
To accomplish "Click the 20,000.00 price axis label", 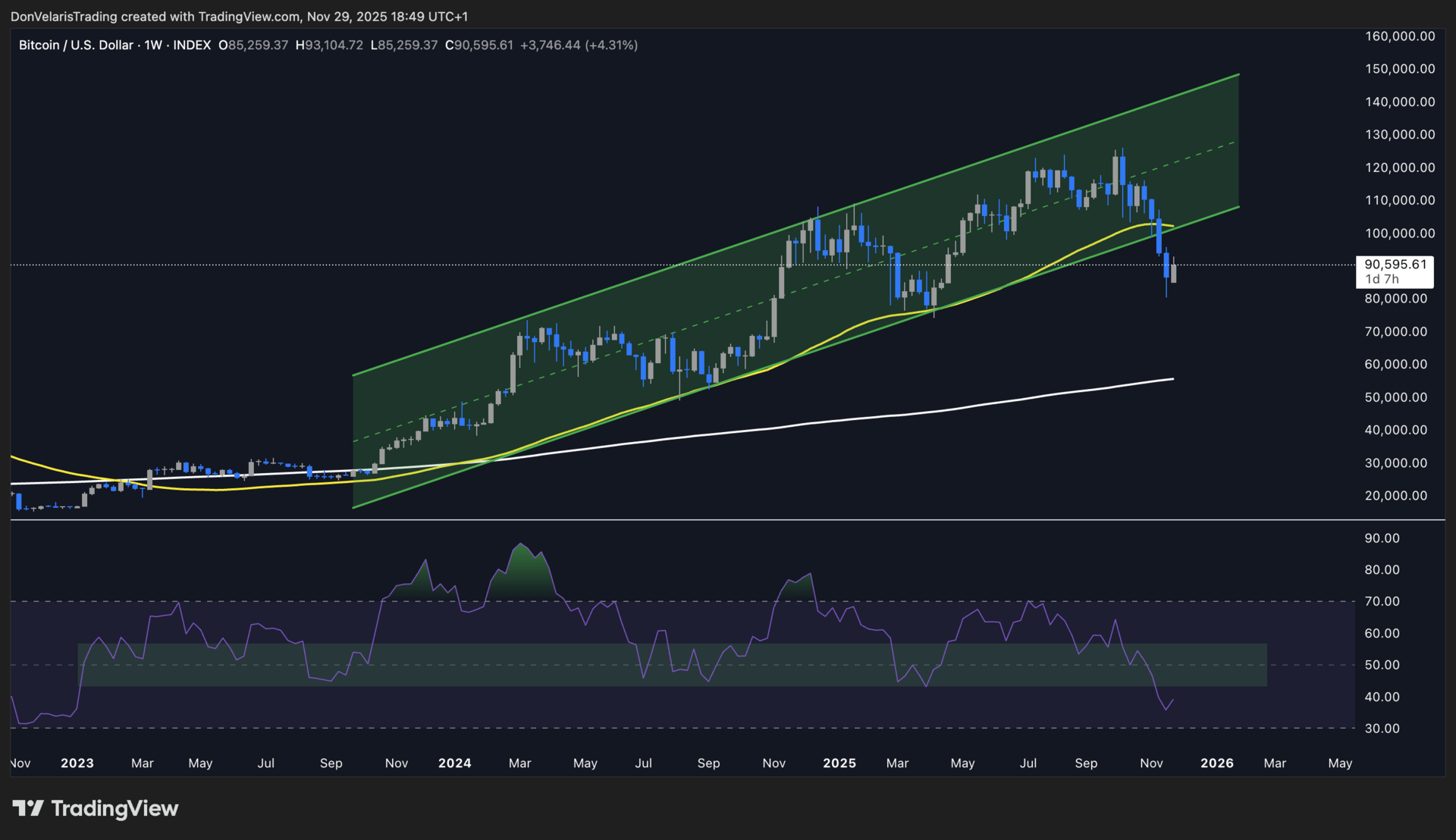I will 1395,496.
